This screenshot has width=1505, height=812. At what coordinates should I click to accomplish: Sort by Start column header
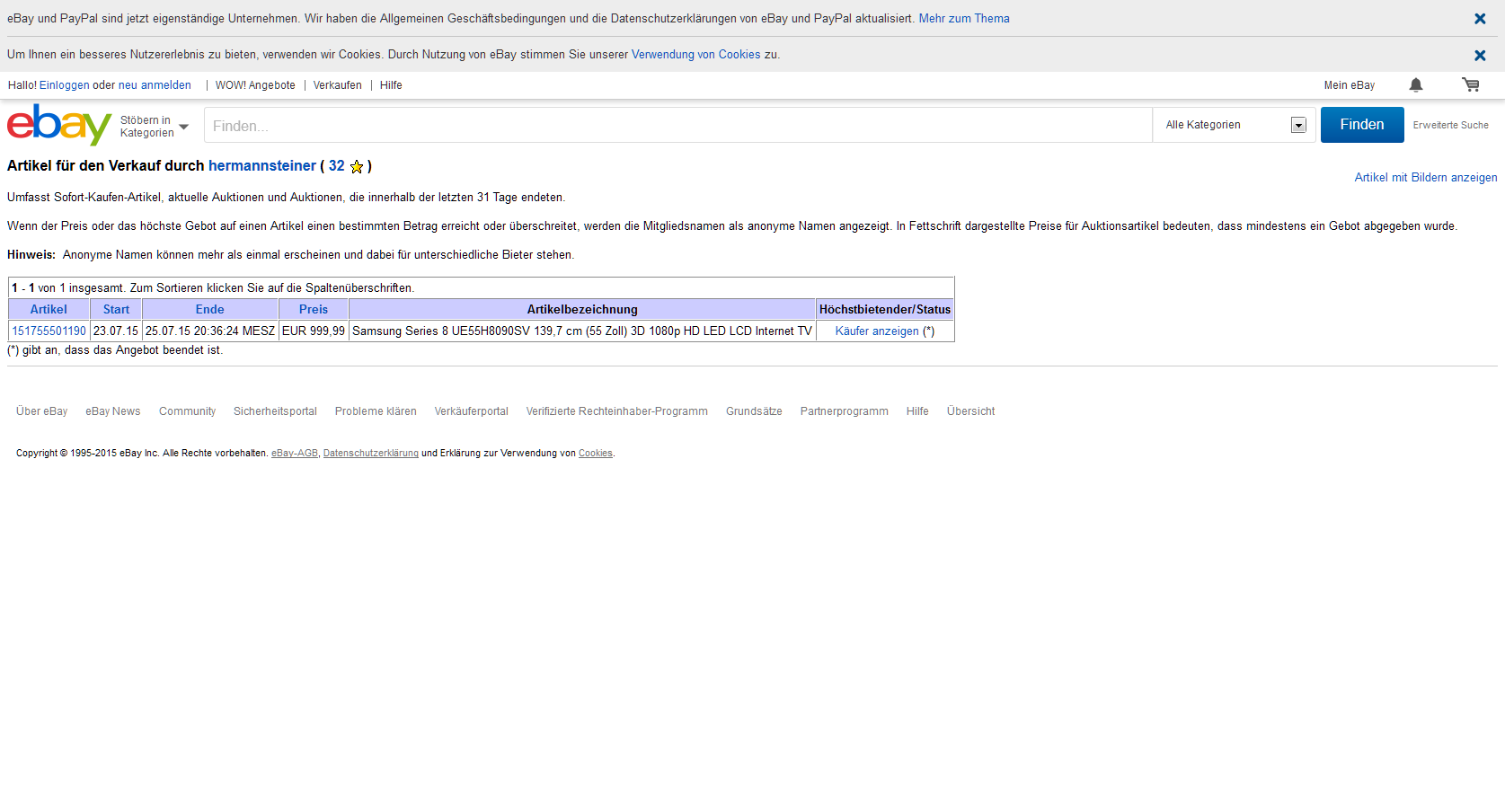[x=116, y=309]
